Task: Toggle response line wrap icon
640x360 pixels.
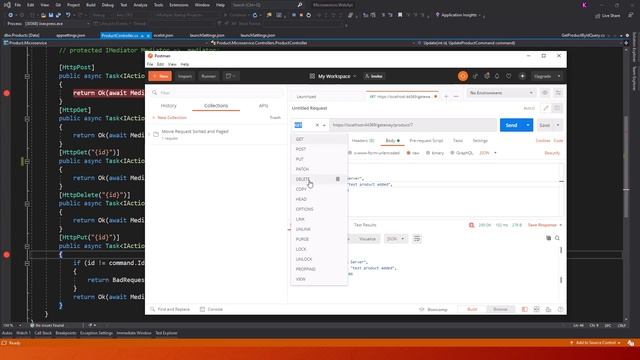Action: tap(417, 239)
